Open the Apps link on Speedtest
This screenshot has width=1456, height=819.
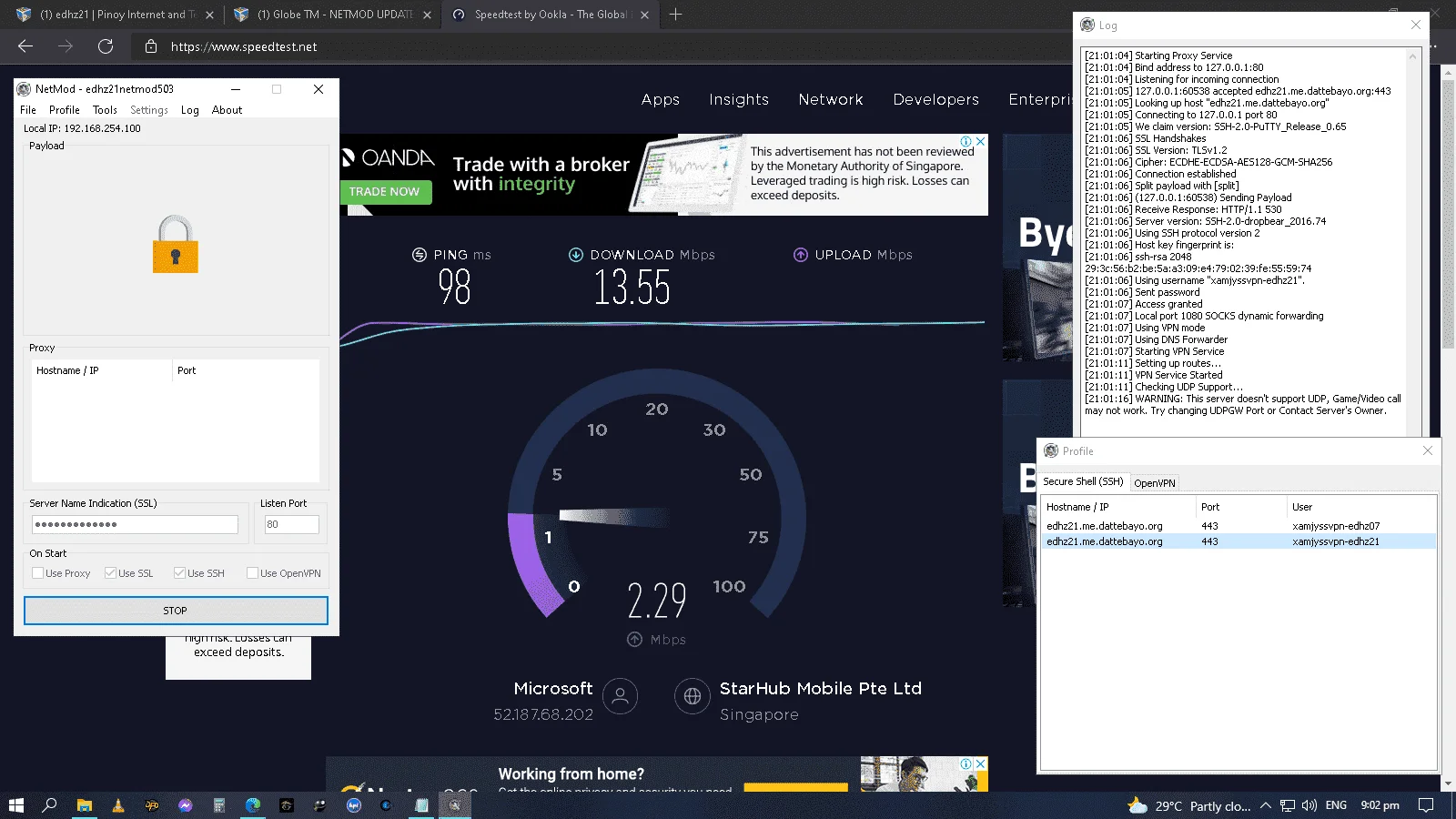[661, 99]
